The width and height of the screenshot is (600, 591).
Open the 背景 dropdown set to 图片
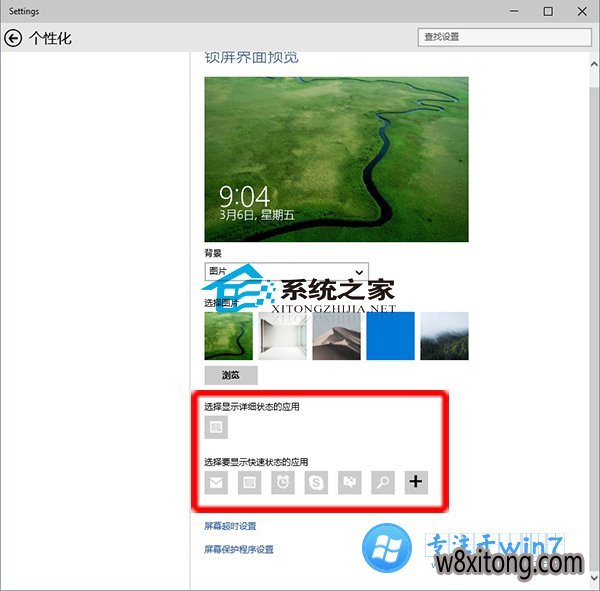click(x=286, y=272)
